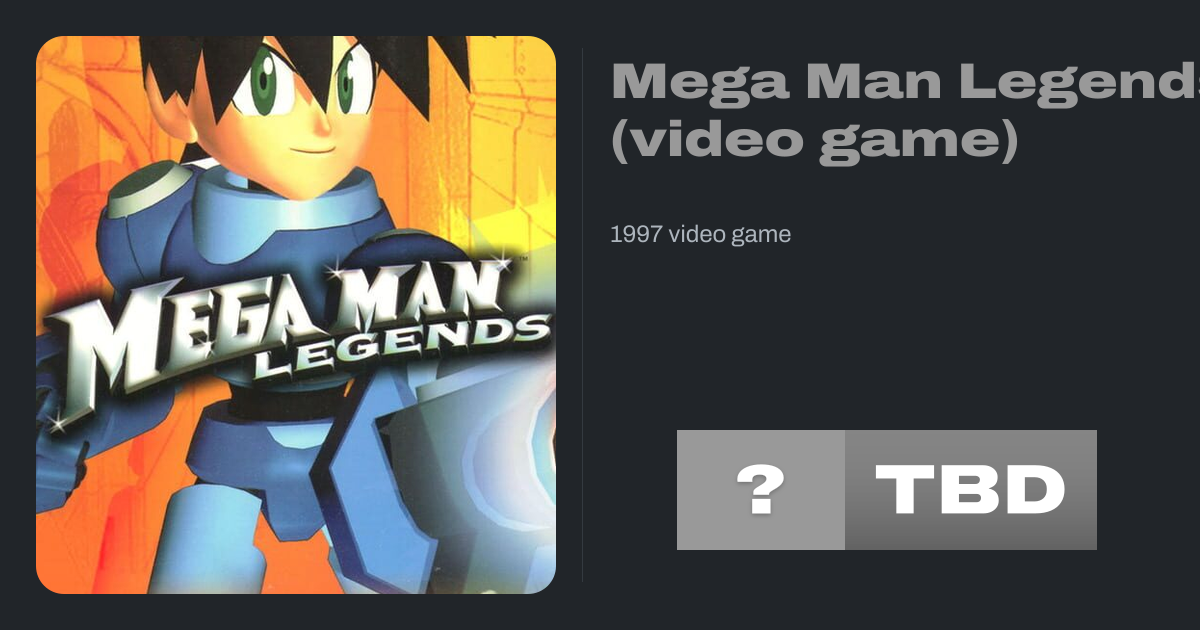1200x630 pixels.
Task: Click the Mega Man Legends title heading
Action: coord(905,110)
